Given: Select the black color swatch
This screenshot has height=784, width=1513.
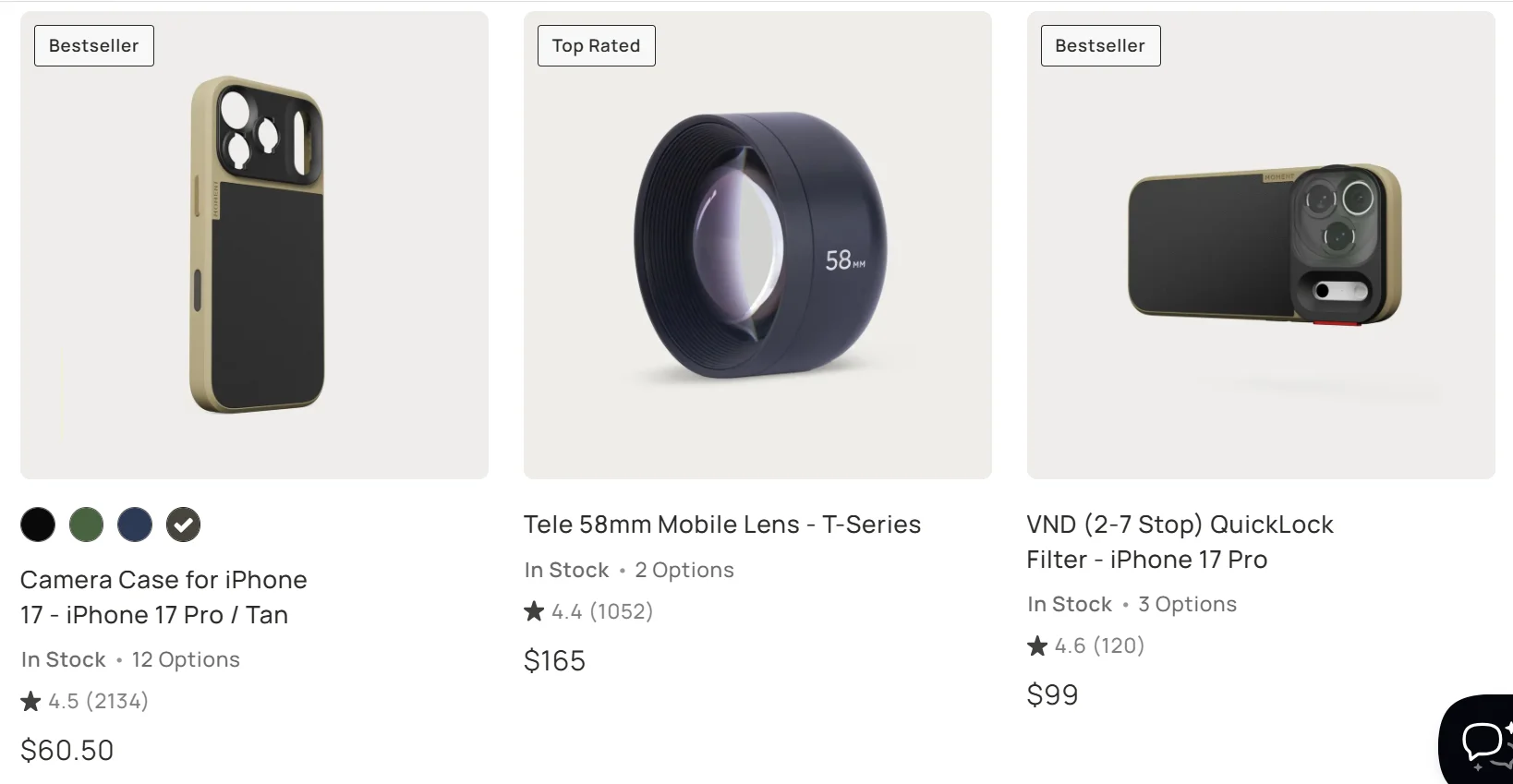Looking at the screenshot, I should click(x=38, y=525).
